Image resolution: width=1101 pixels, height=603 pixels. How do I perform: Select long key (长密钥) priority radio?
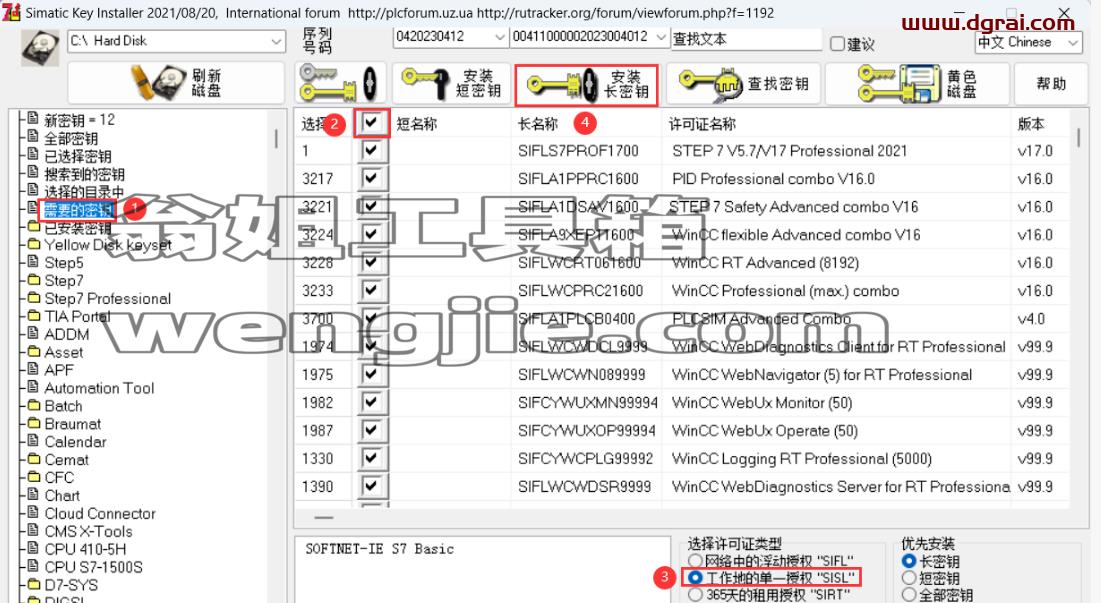tap(909, 561)
